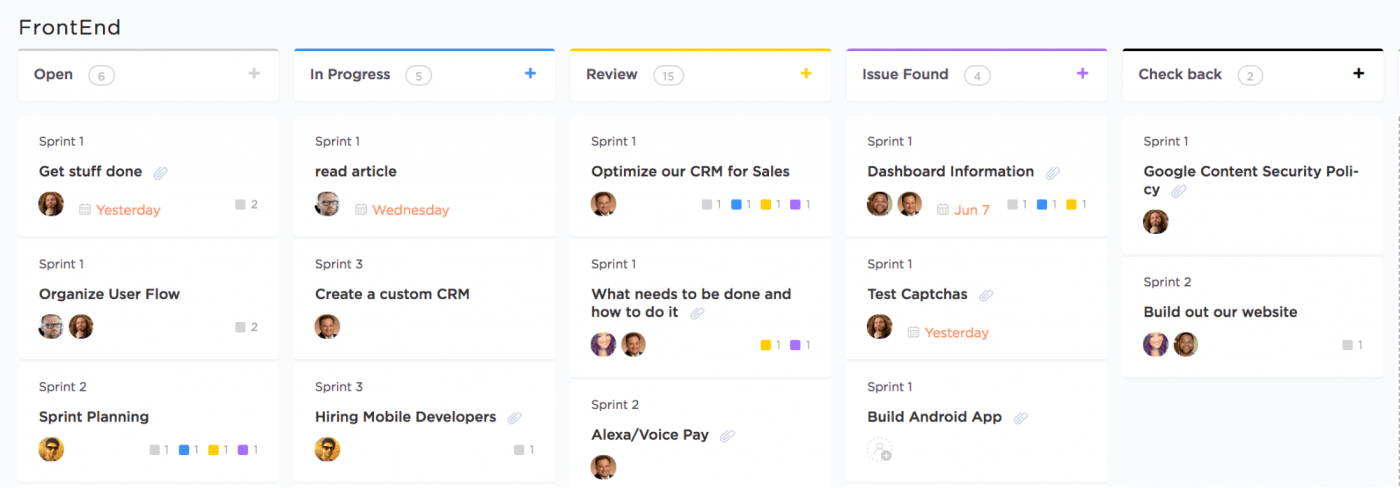Add a task to In Progress column
Image resolution: width=1400 pixels, height=488 pixels.
click(x=530, y=73)
